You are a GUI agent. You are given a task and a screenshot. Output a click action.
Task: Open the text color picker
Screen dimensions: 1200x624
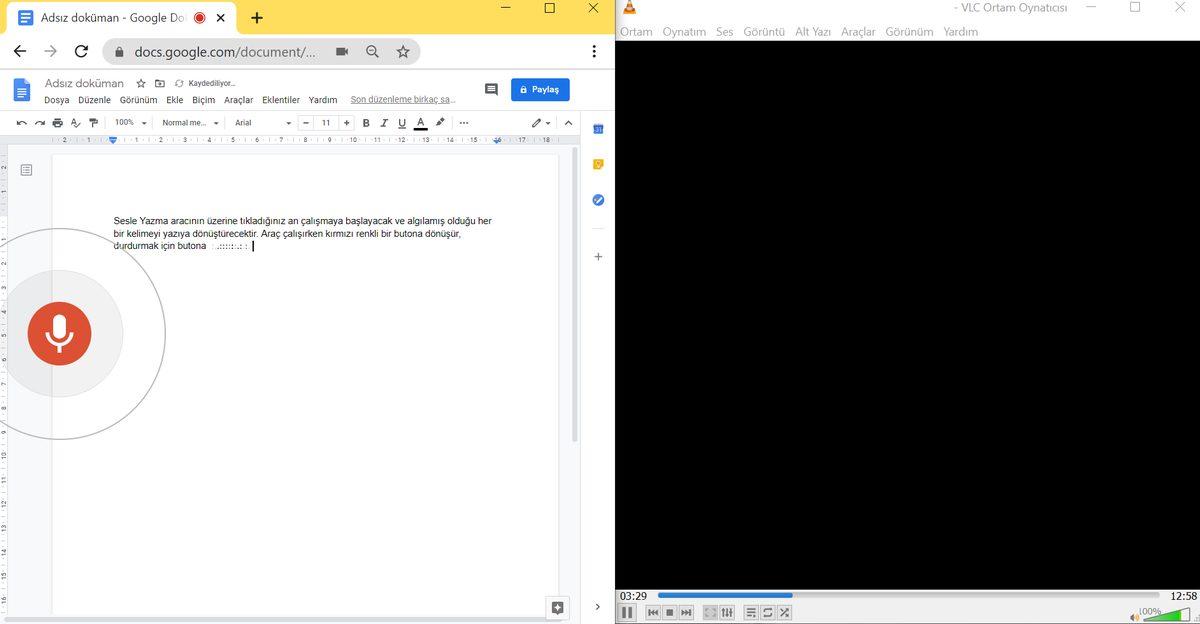click(x=420, y=122)
